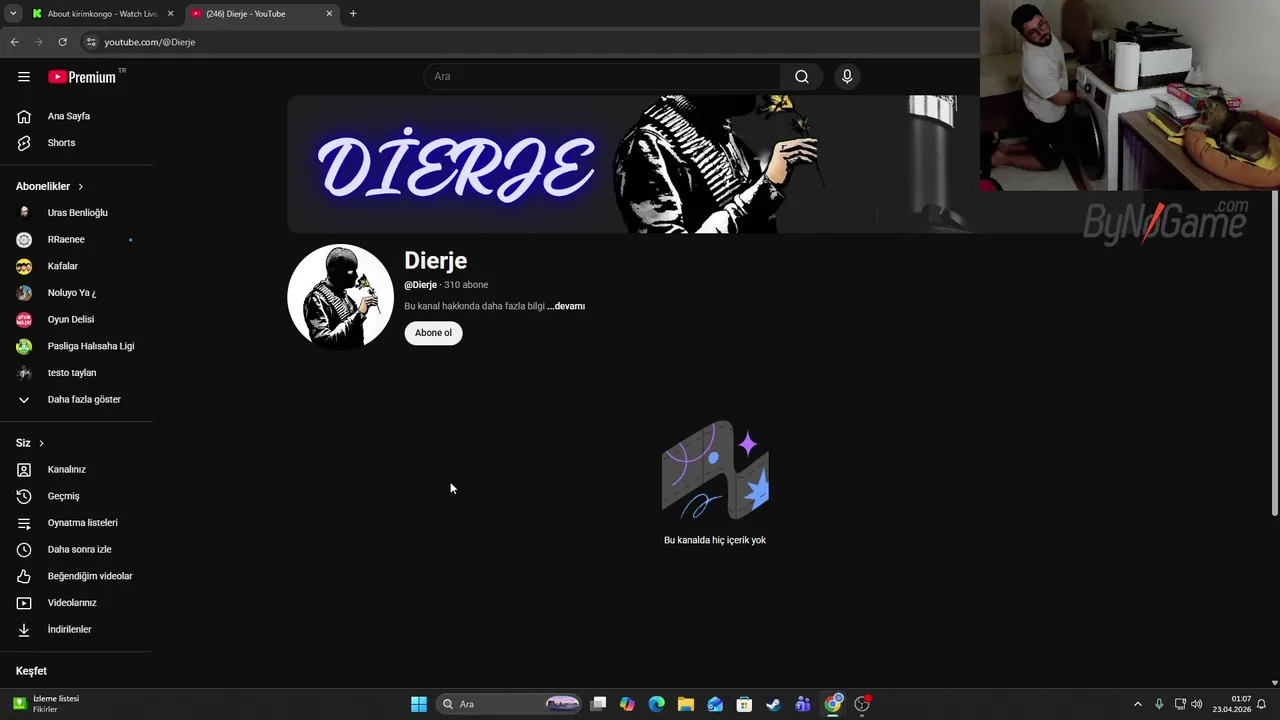1280x720 pixels.
Task: Open Copilot from the taskbar
Action: pos(627,704)
